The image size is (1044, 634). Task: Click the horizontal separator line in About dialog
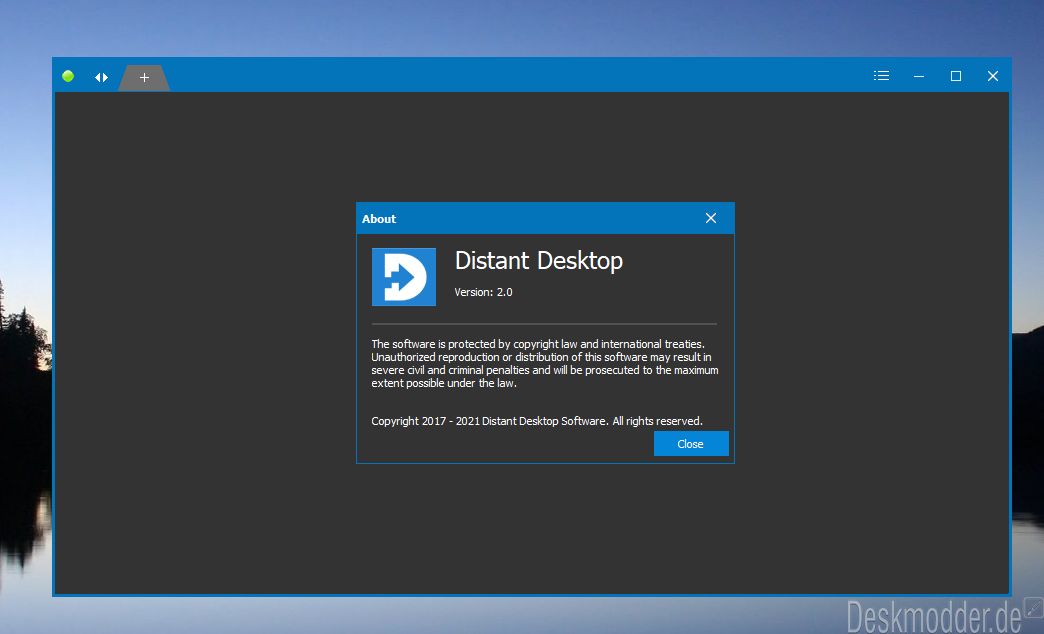544,324
